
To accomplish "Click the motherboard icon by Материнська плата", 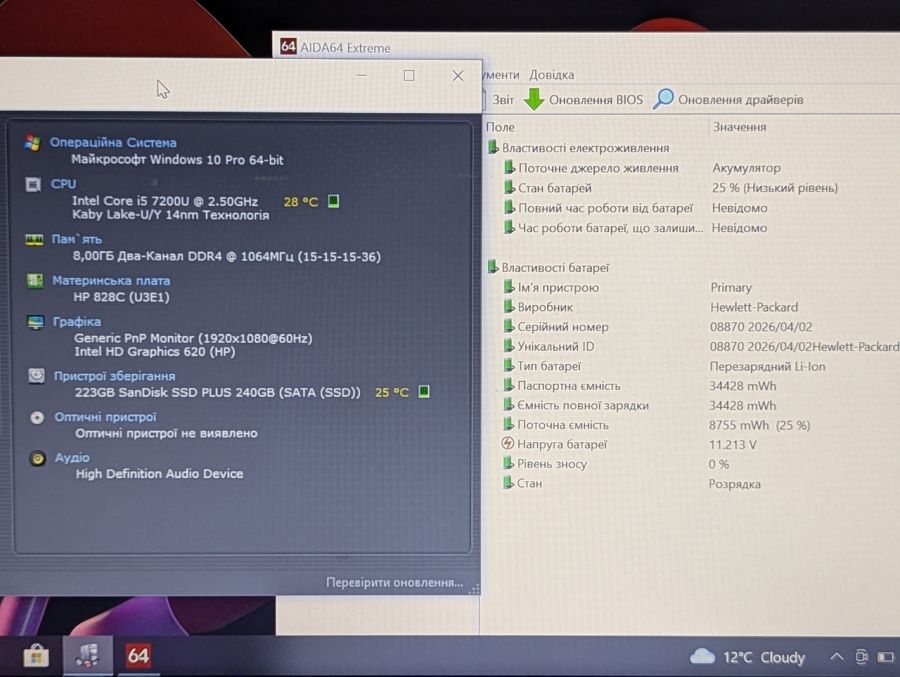I will (35, 281).
